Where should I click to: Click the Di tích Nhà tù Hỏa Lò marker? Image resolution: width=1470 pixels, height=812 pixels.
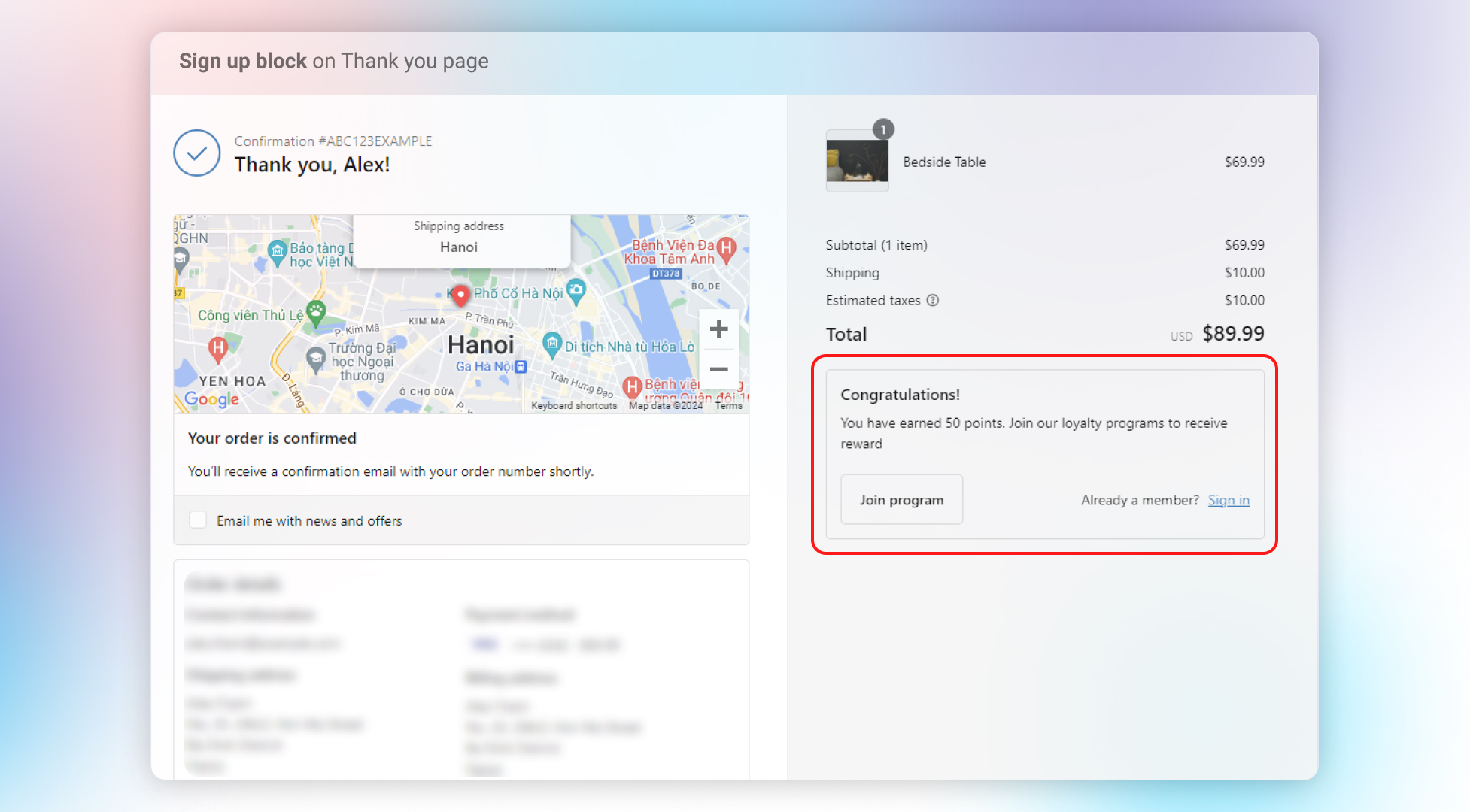(x=552, y=344)
